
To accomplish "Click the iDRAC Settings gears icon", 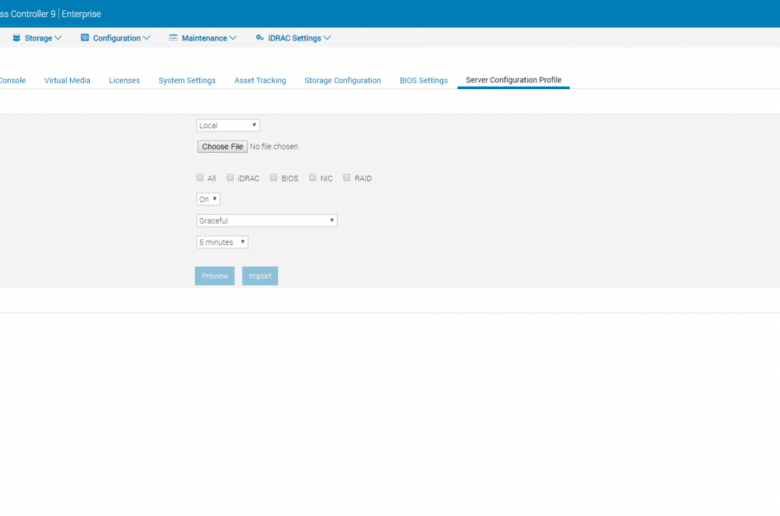I will (260, 38).
